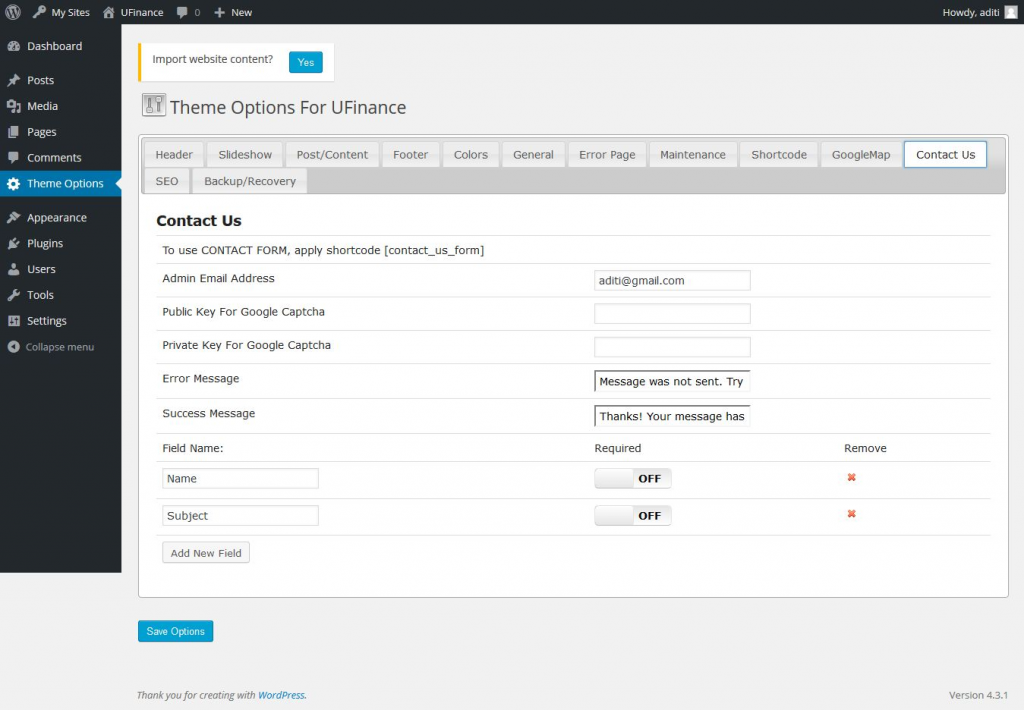
Task: Click the Admin Email Address input field
Action: point(671,280)
